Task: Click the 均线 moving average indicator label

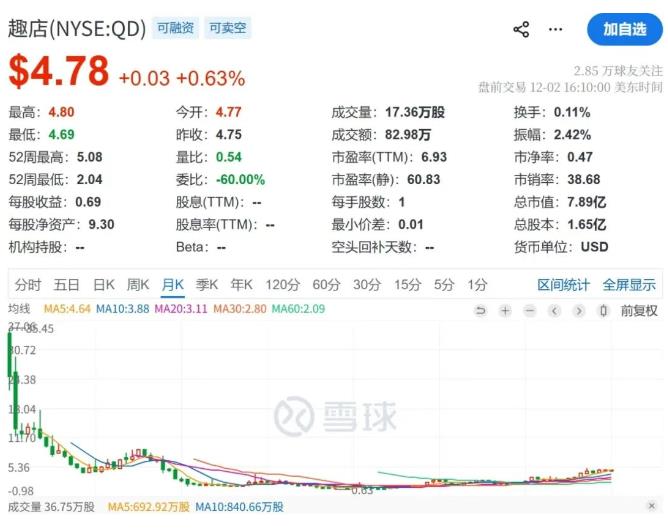Action: 20,309
